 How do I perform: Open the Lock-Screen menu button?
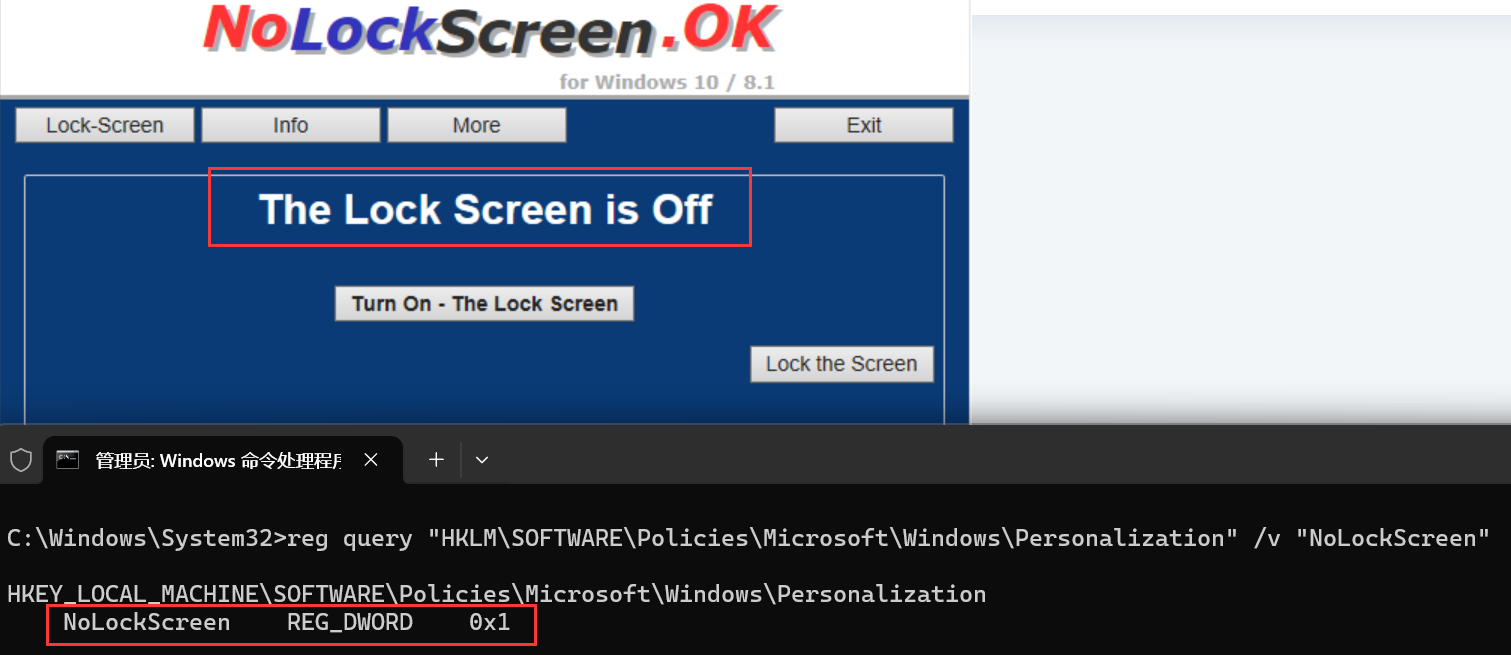point(105,125)
